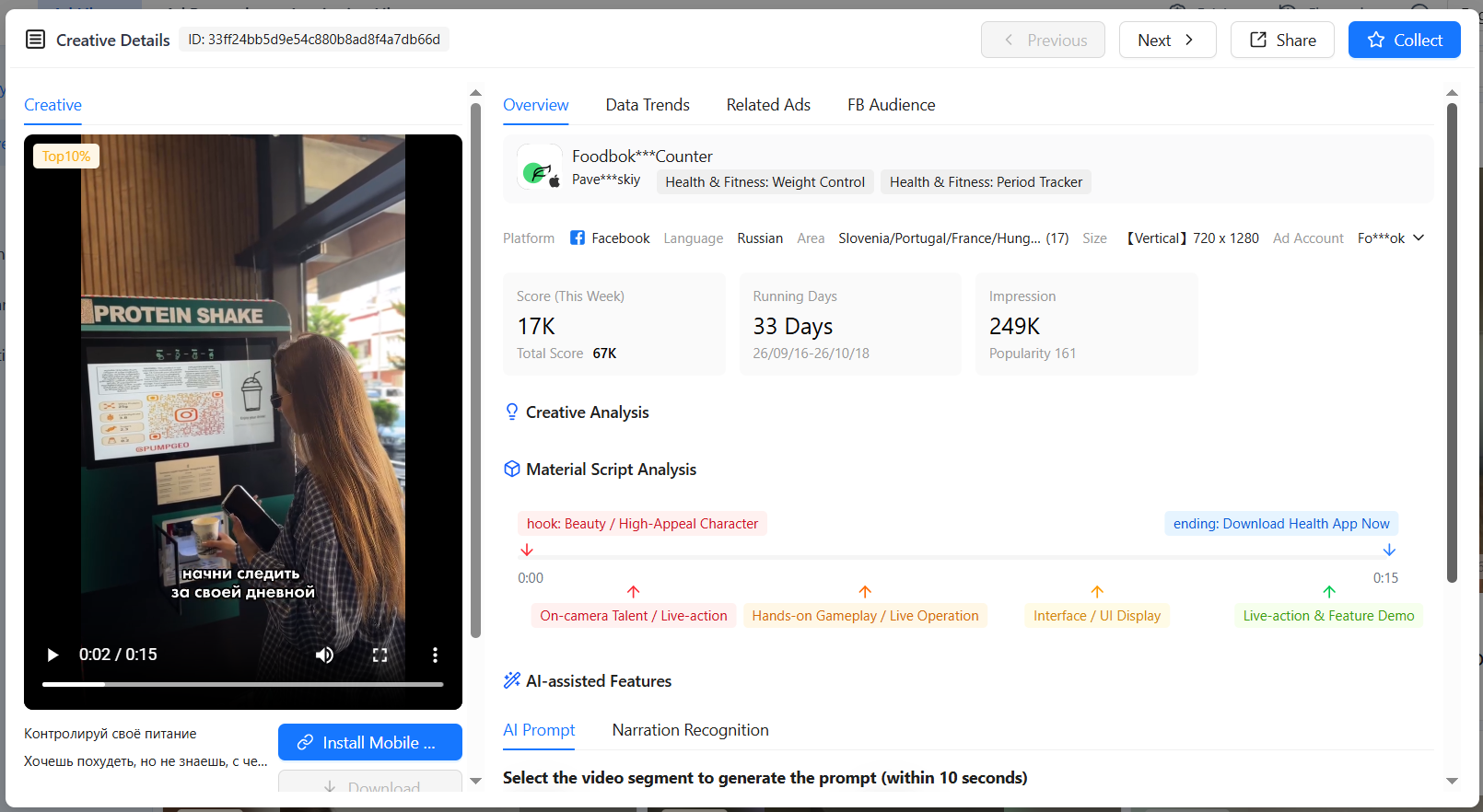Click the Creative Analysis lightbulb icon

click(512, 412)
